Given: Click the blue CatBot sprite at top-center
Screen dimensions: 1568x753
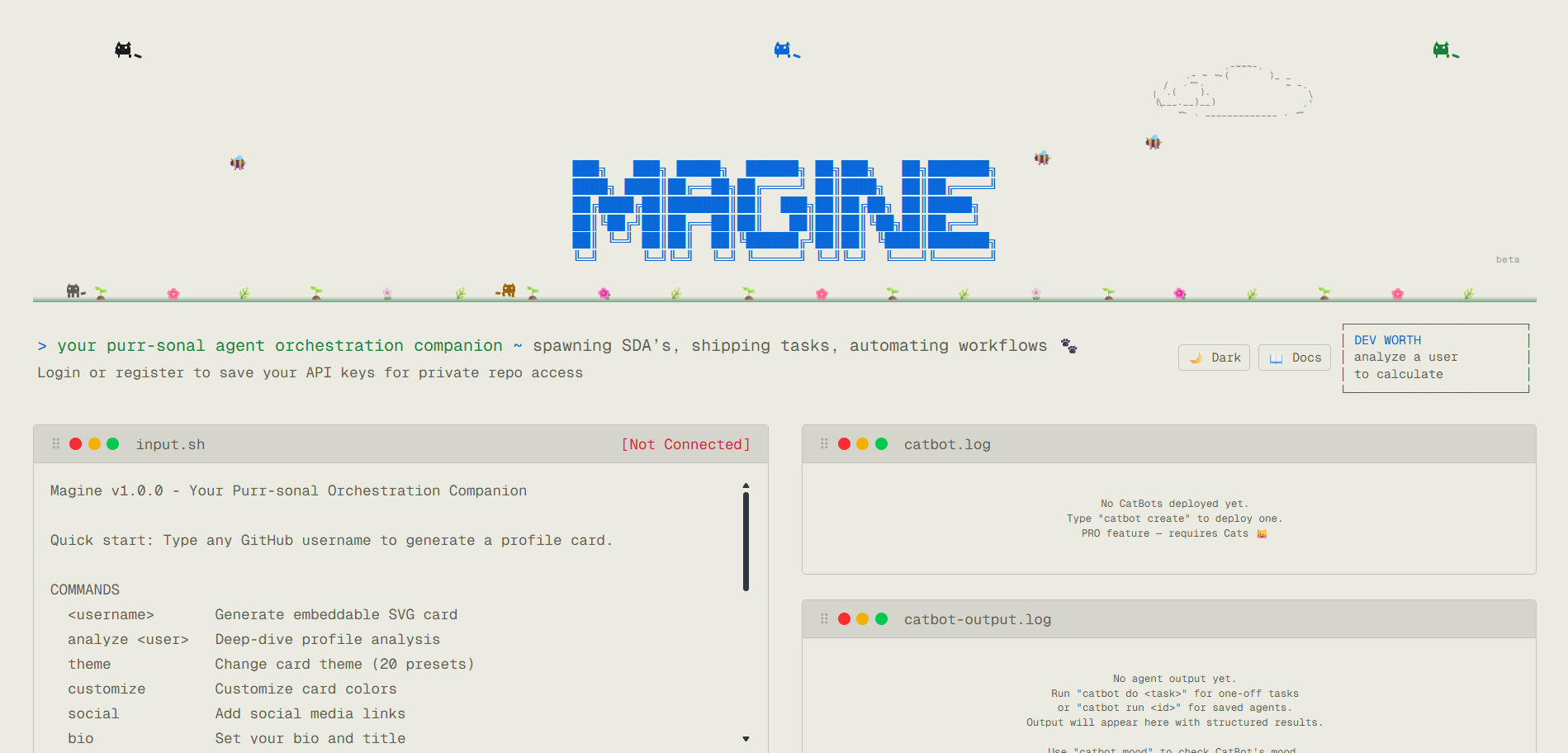Looking at the screenshot, I should (x=780, y=49).
